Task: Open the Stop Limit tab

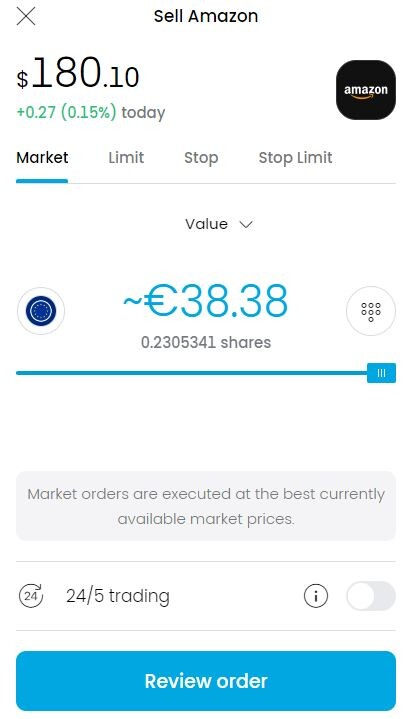Action: click(x=295, y=158)
